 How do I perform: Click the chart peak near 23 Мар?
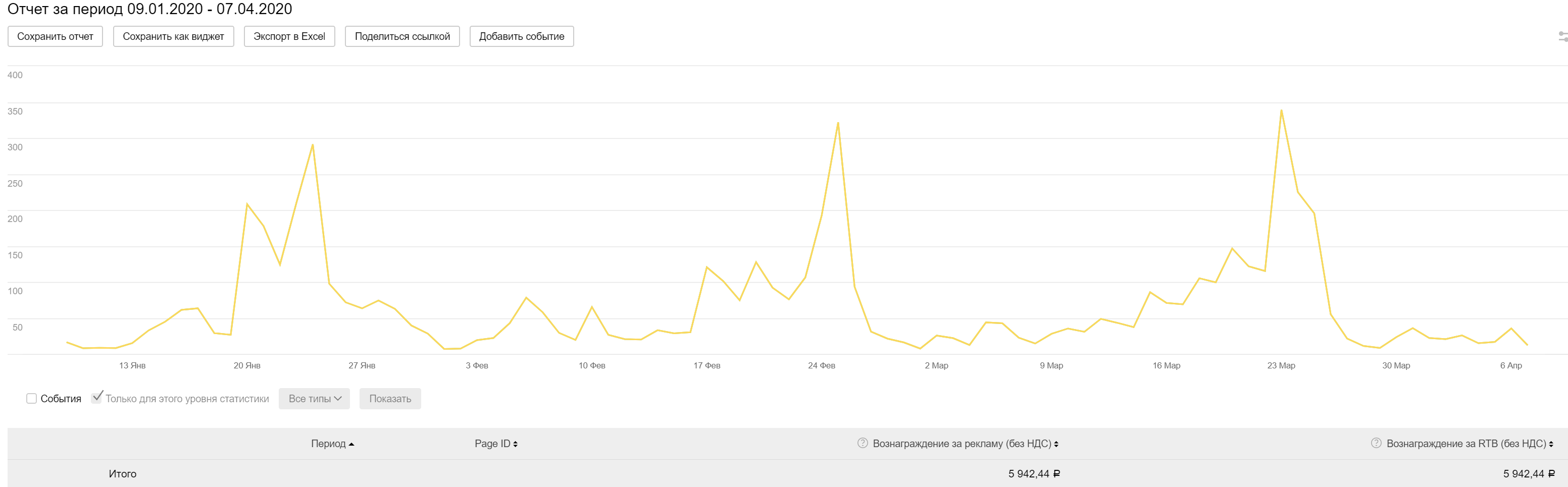[x=1281, y=111]
